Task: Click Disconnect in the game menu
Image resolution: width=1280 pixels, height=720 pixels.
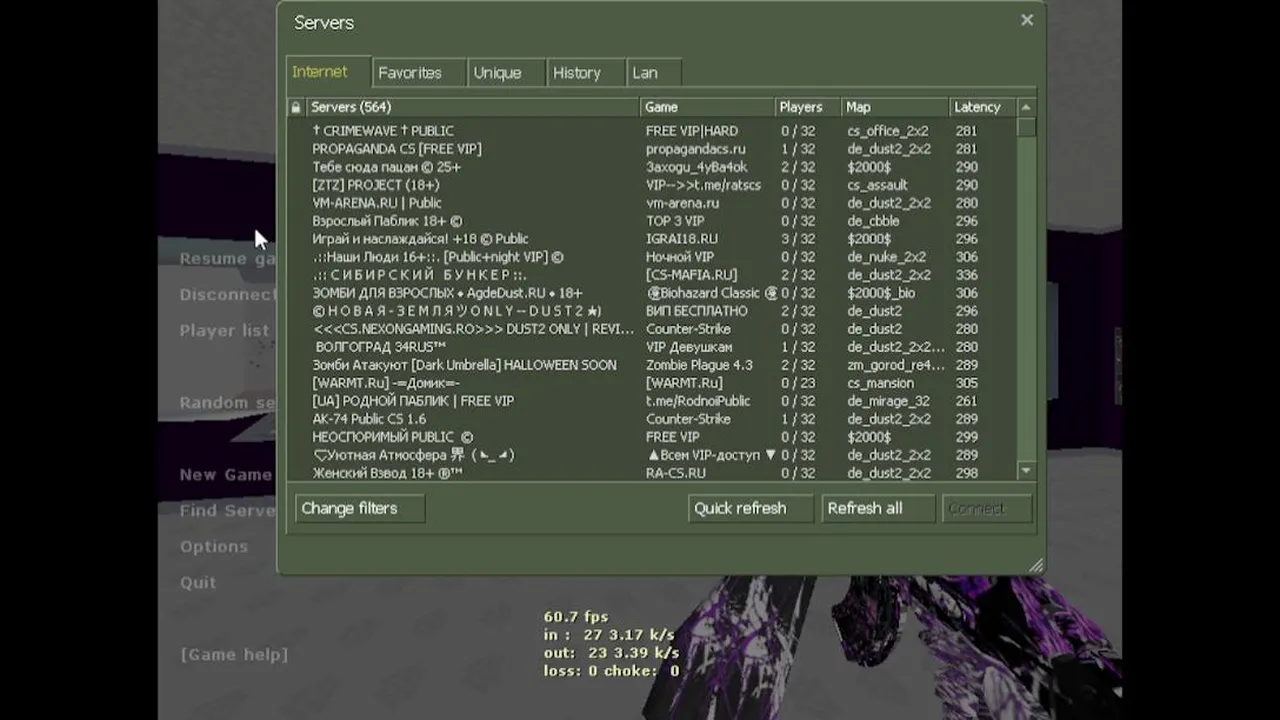Action: pyautogui.click(x=228, y=294)
